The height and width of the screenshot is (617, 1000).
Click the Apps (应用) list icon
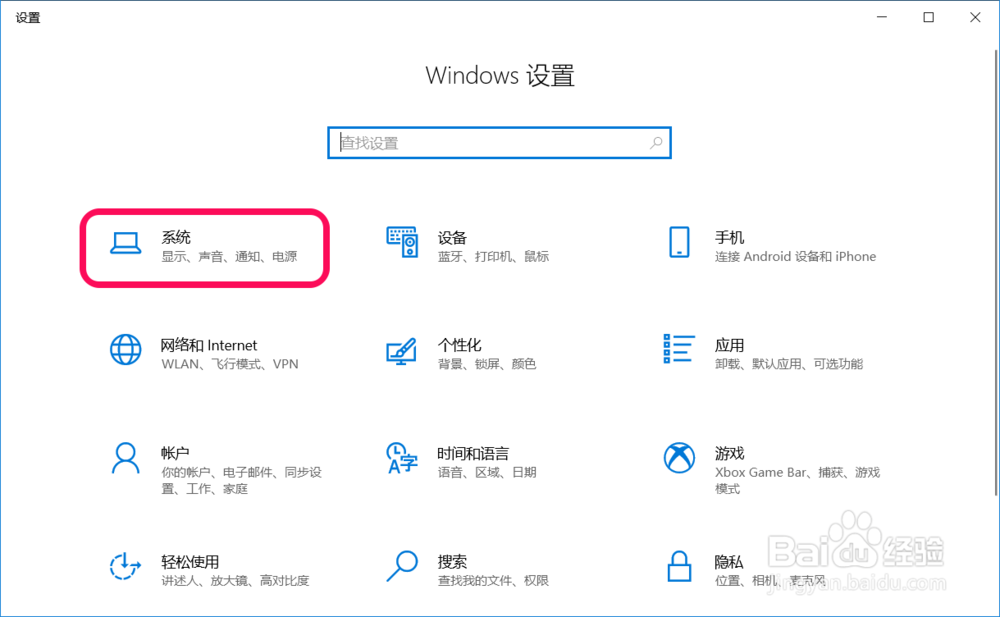coord(678,350)
